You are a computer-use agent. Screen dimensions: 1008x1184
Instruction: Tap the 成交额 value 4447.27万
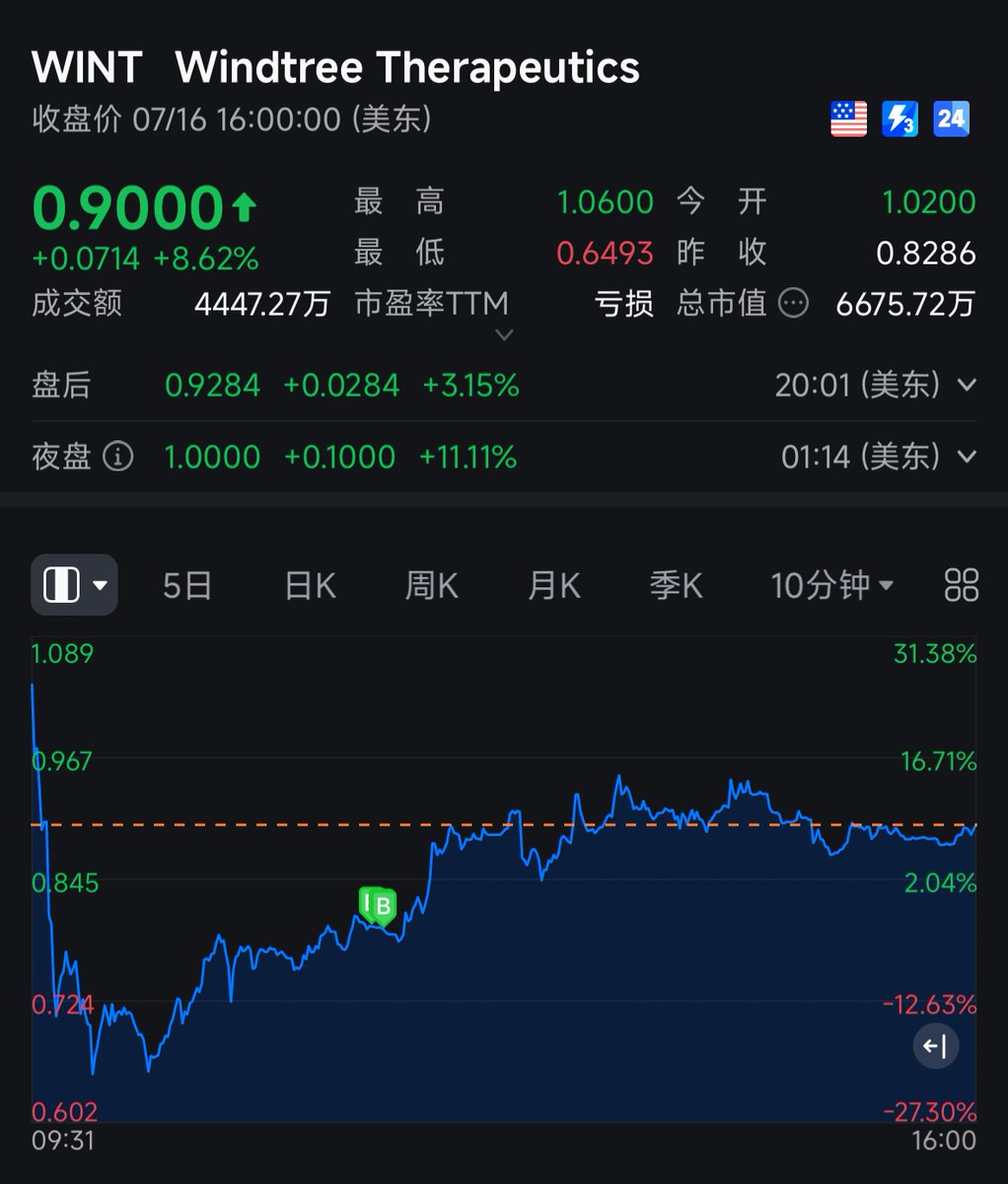(262, 304)
